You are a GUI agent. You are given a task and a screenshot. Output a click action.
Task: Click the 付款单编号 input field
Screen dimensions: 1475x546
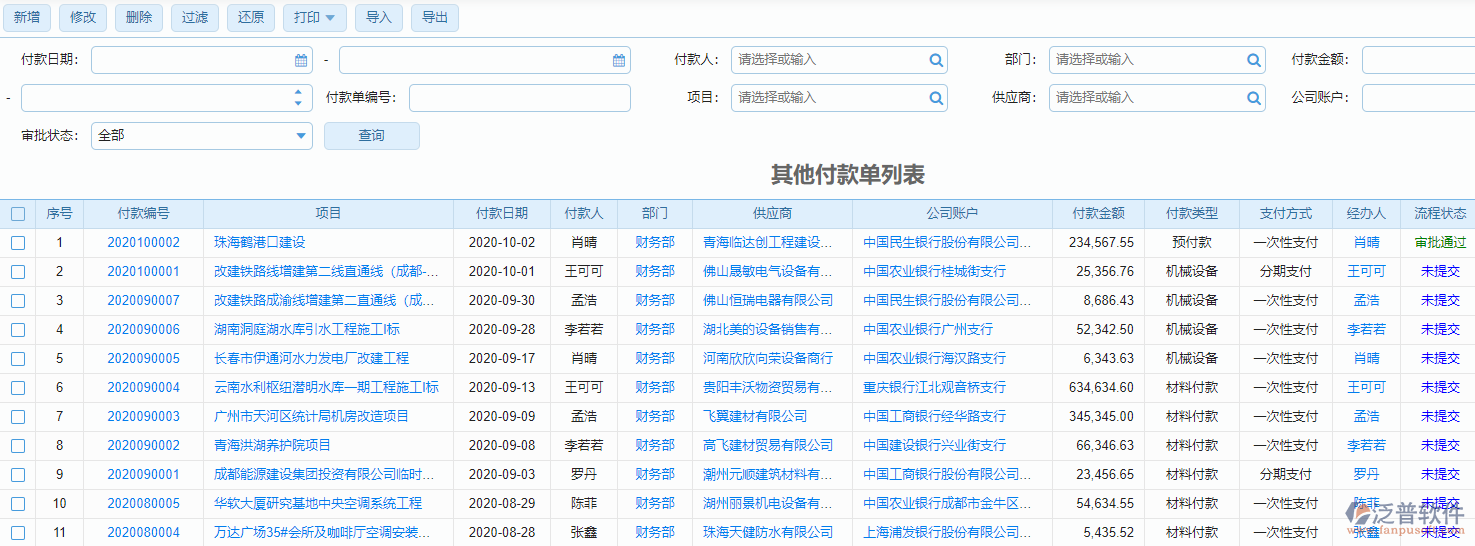pyautogui.click(x=519, y=98)
